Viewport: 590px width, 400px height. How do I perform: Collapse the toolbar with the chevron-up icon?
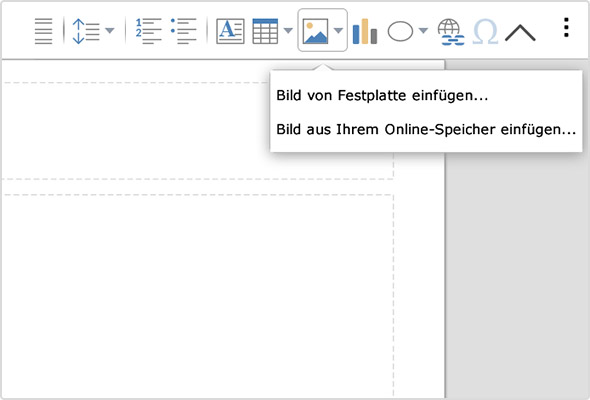coord(520,33)
